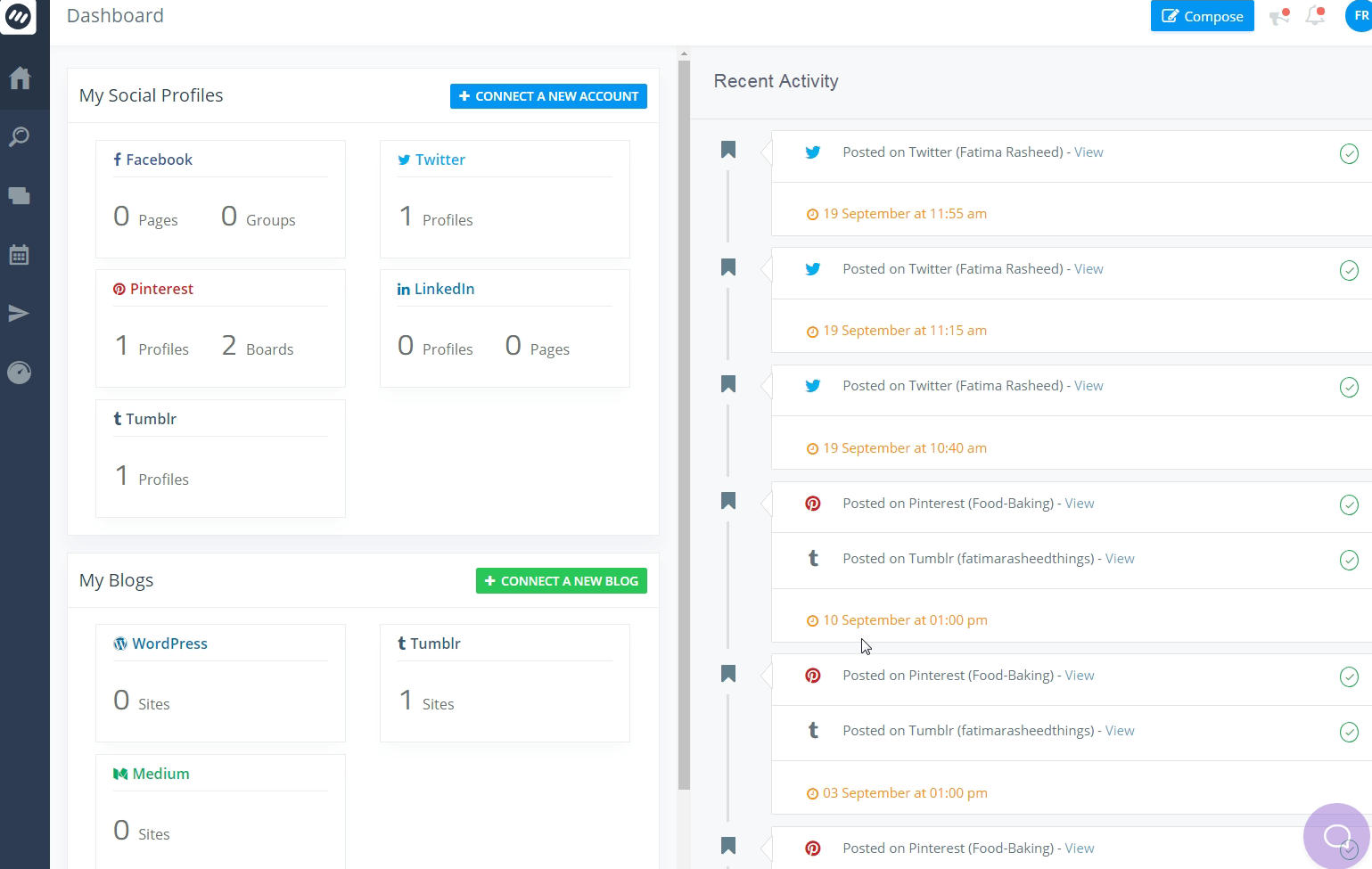Open the live chat support bubble
The height and width of the screenshot is (869, 1372).
pos(1336,836)
